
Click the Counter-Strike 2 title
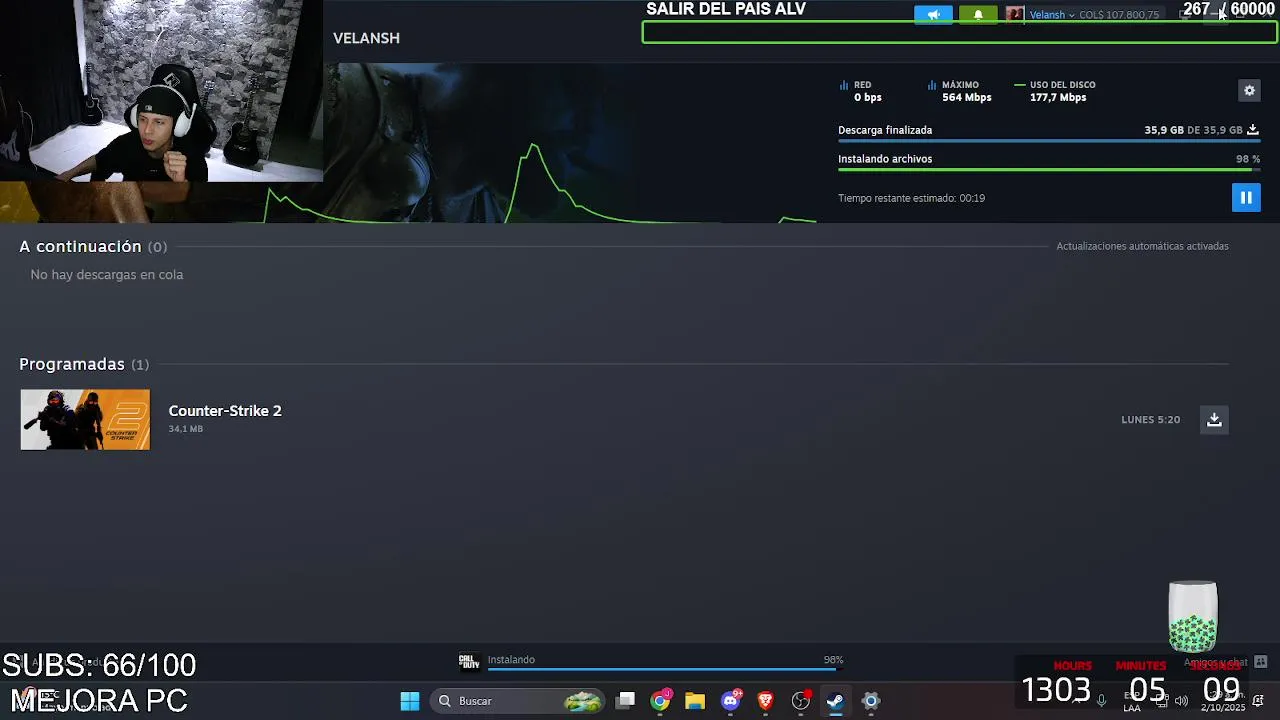click(x=225, y=411)
